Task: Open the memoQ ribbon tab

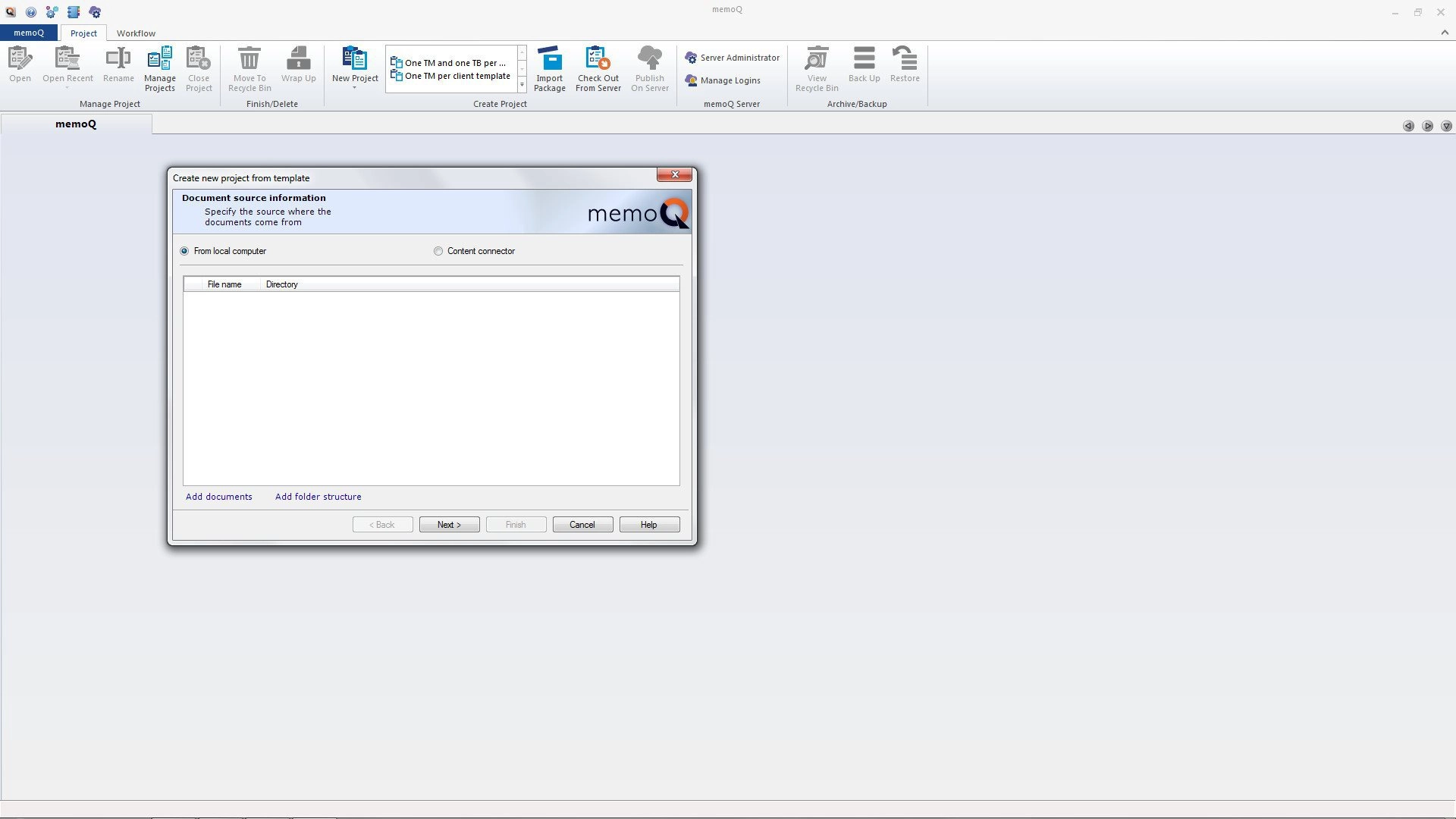Action: tap(29, 33)
